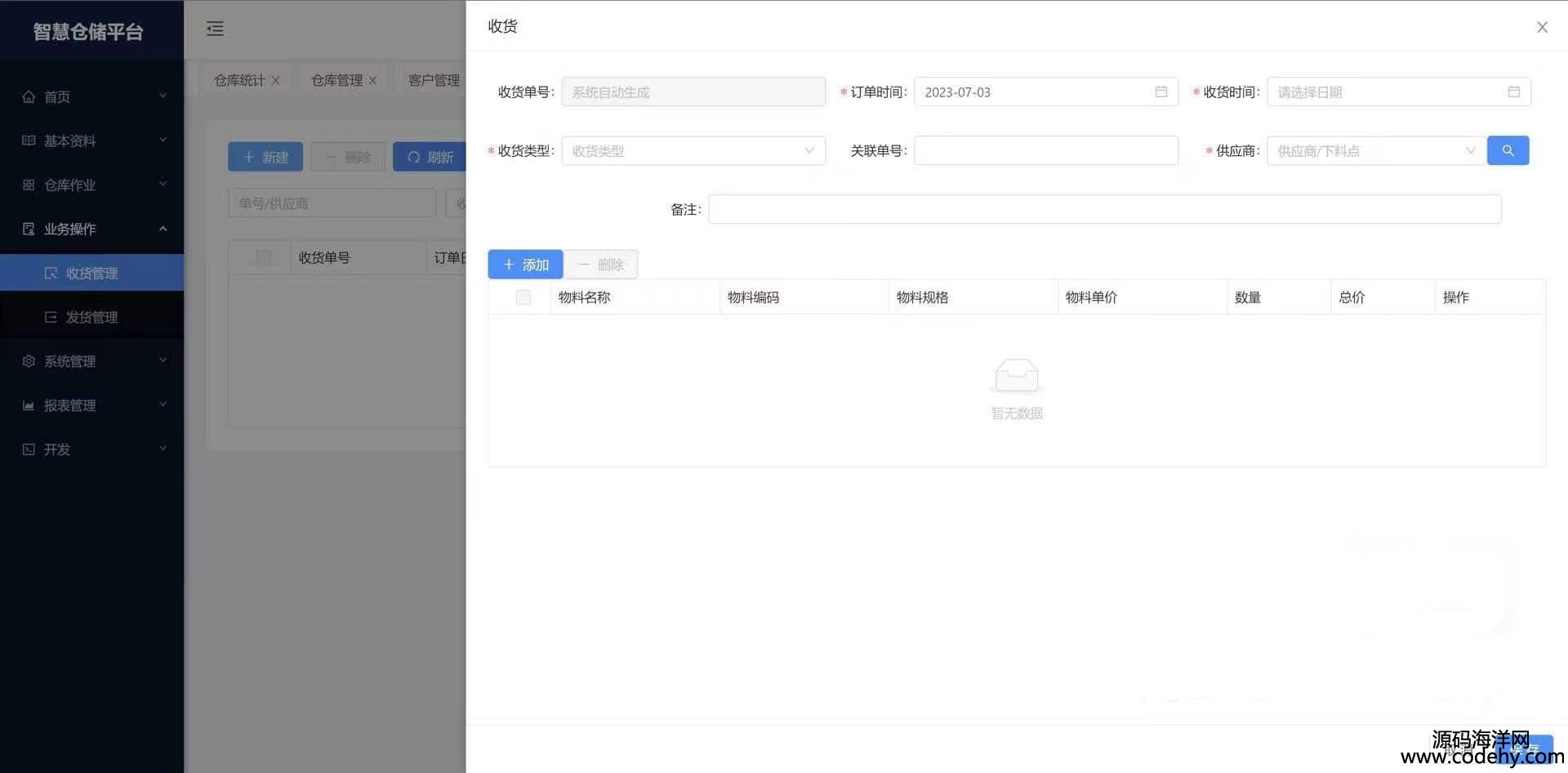Click the 刷新 button in background list
This screenshot has height=773, width=1568.
click(430, 157)
